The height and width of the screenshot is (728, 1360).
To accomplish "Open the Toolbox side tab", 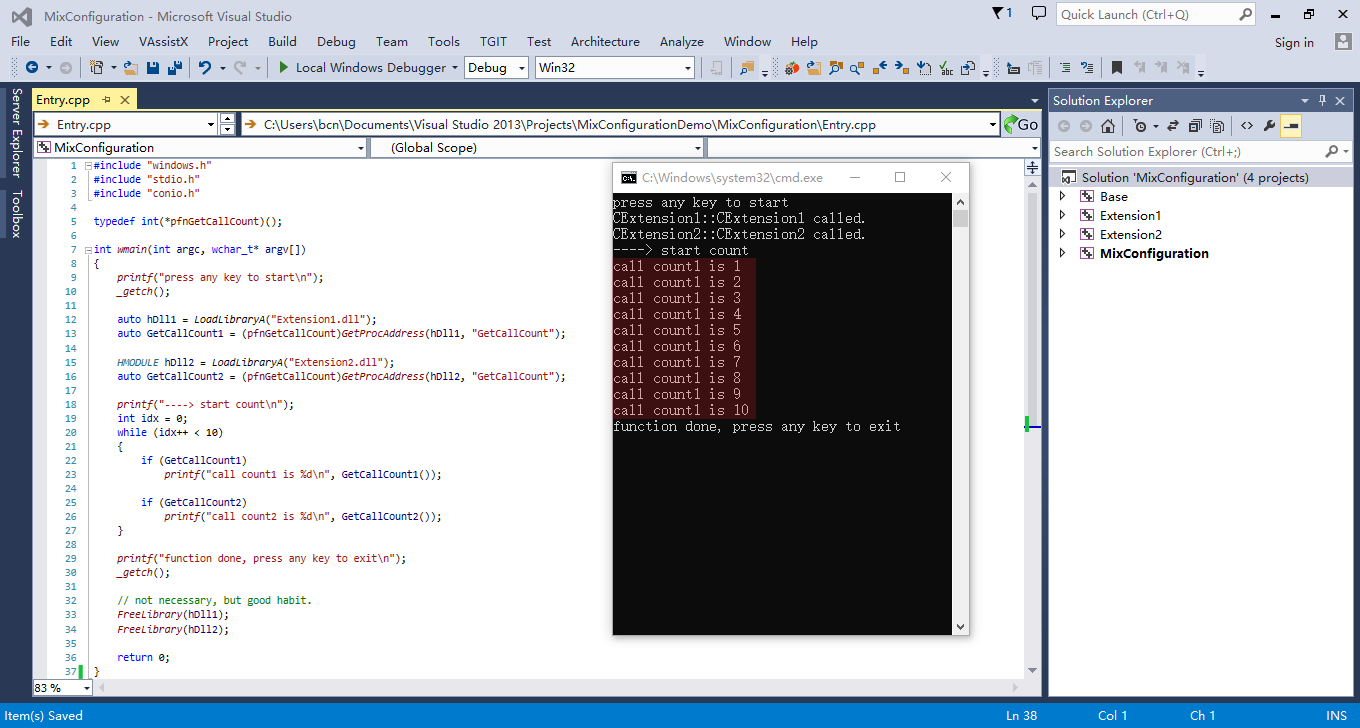I will click(16, 214).
